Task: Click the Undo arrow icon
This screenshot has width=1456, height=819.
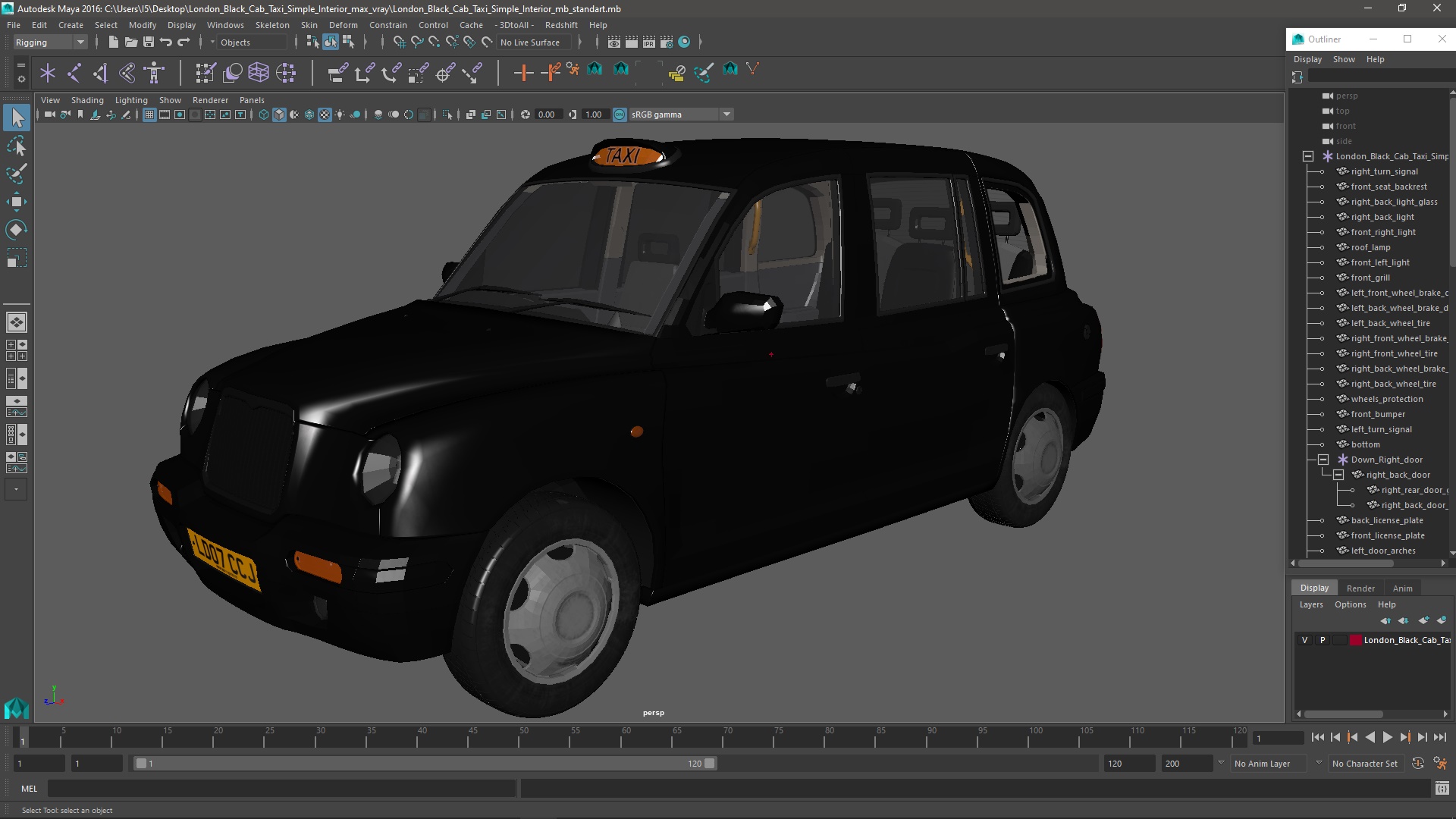Action: tap(165, 42)
